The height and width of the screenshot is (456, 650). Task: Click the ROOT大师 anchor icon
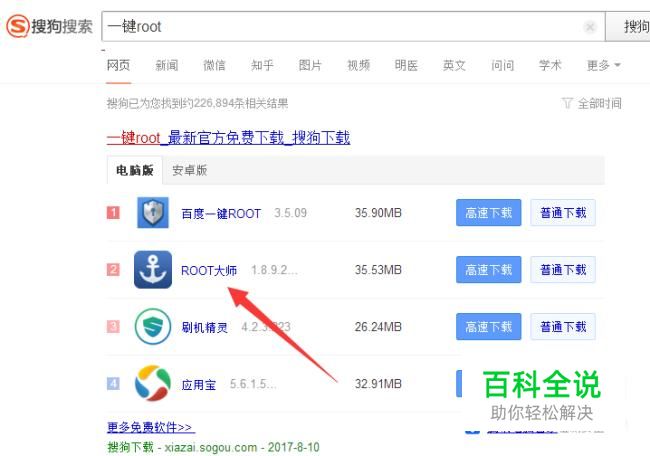(153, 269)
